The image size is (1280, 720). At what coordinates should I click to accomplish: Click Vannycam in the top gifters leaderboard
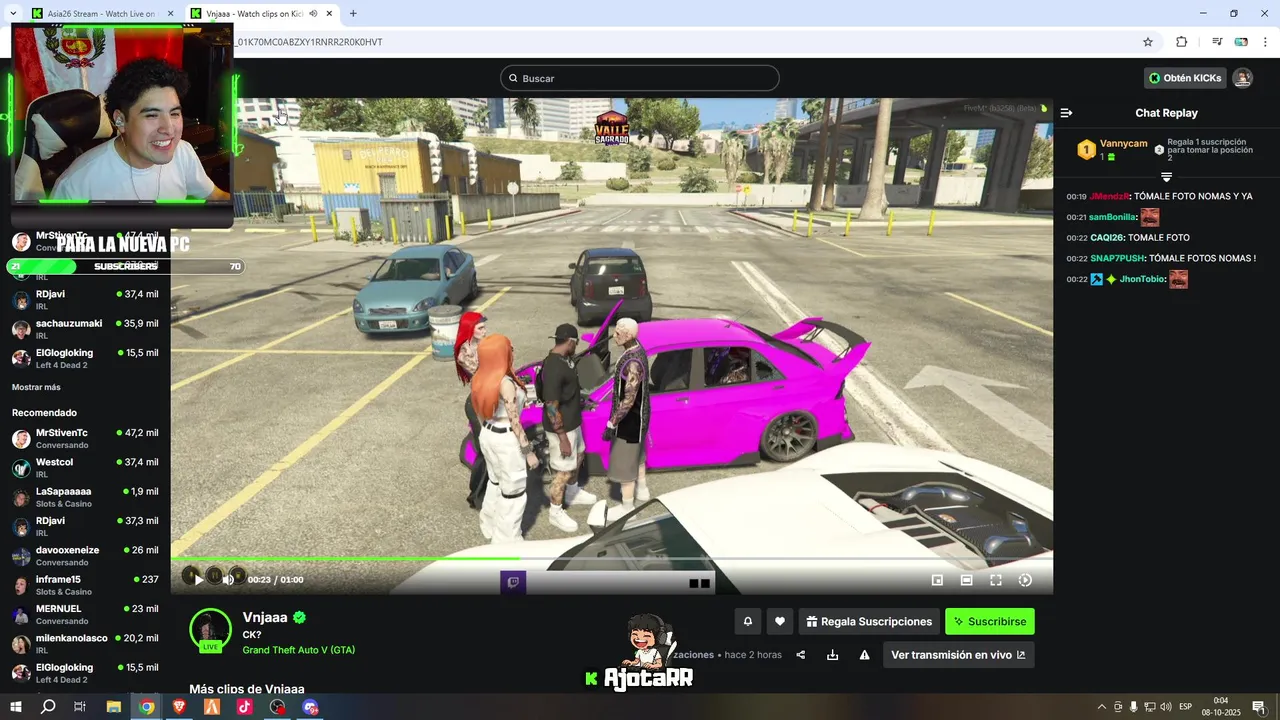point(1124,143)
